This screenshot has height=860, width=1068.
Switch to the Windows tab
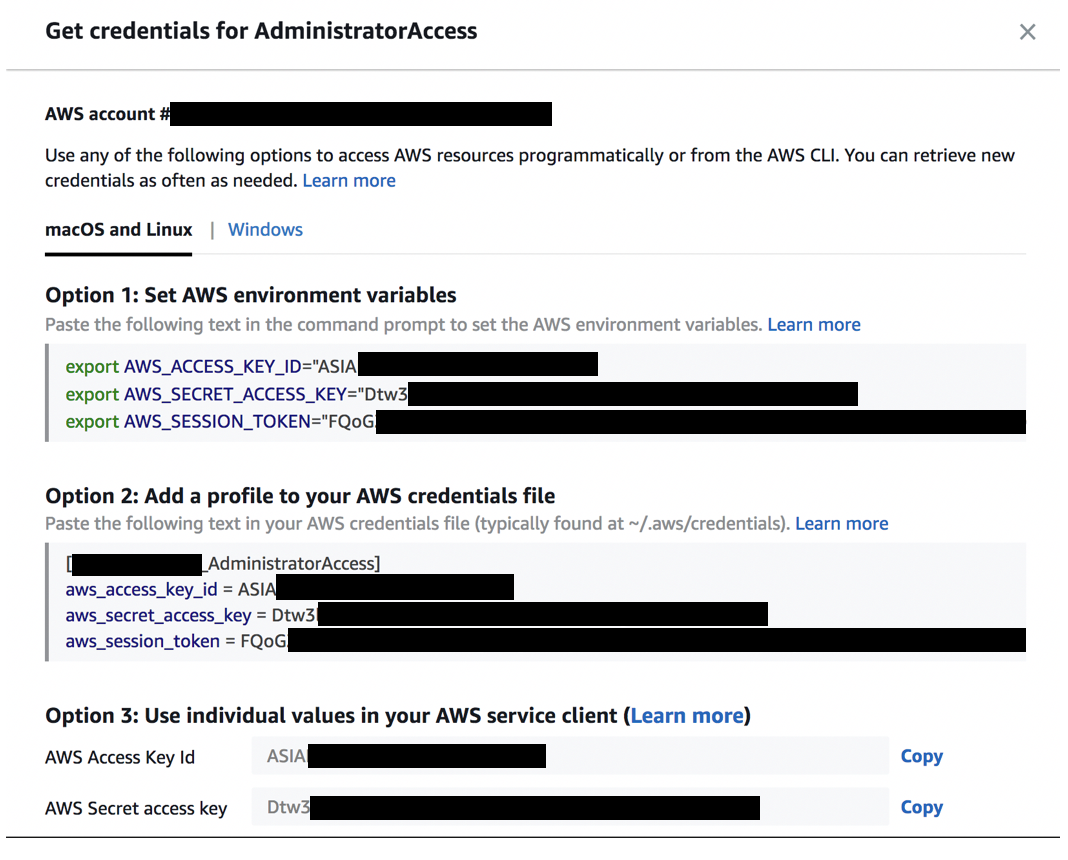click(265, 230)
